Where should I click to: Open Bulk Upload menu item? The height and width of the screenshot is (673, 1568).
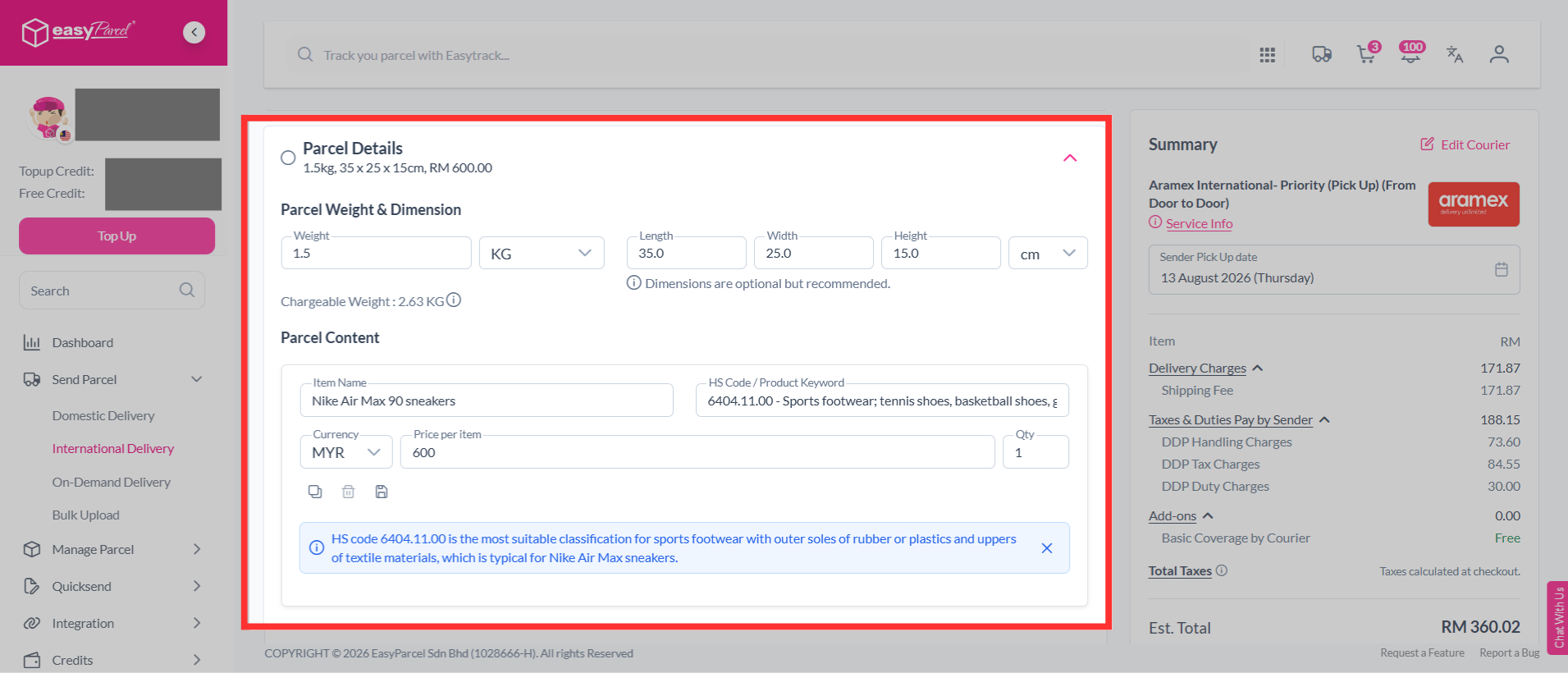(x=86, y=515)
